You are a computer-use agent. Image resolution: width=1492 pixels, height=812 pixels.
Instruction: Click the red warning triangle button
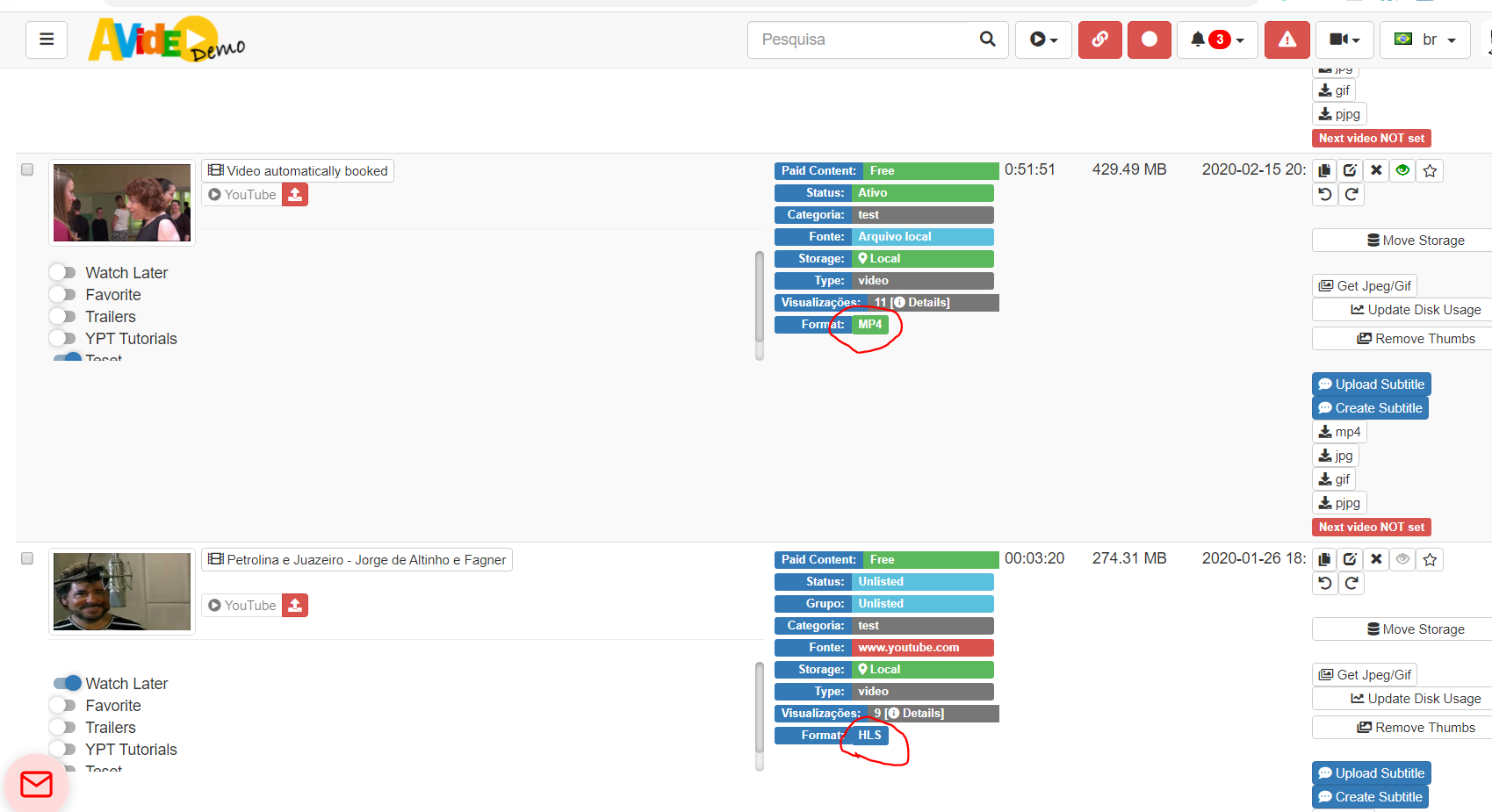(1287, 40)
